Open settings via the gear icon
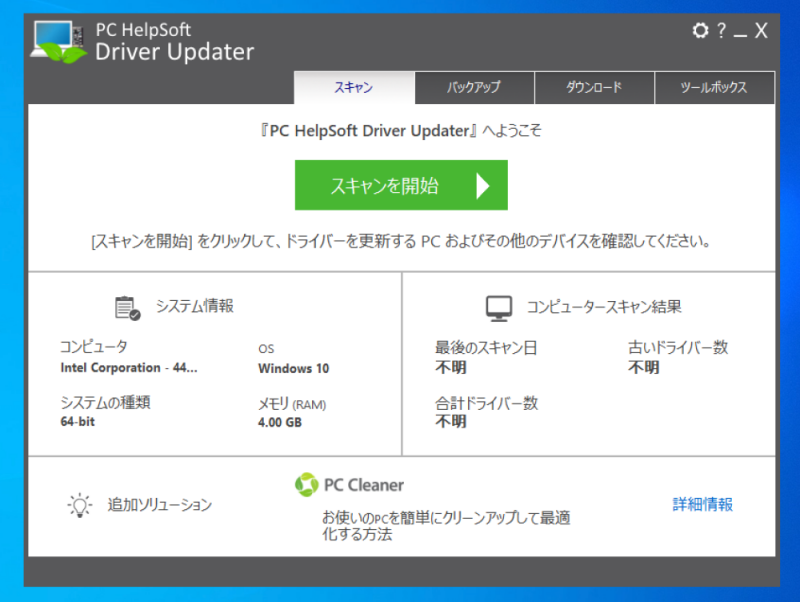The image size is (800, 602). [701, 31]
